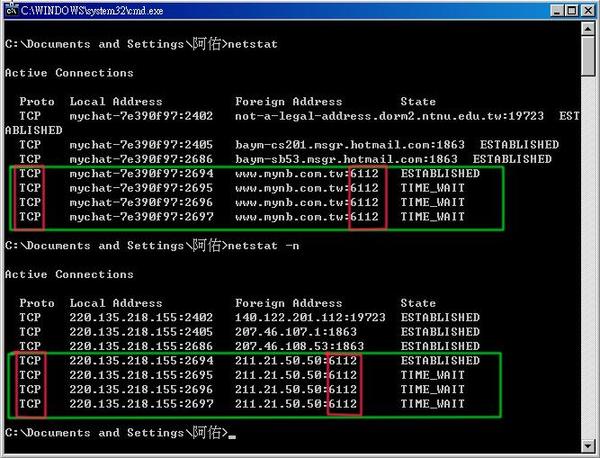Click local address '220.135.218.155:2402'

[141, 318]
